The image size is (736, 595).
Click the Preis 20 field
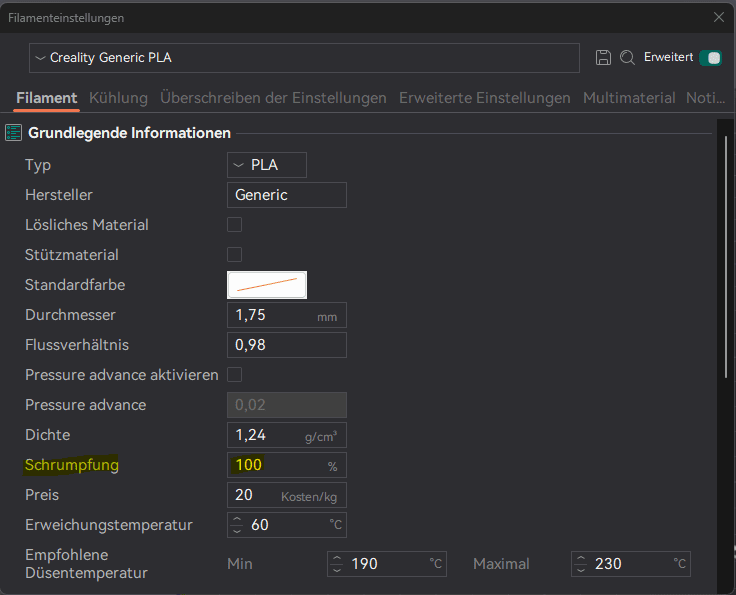coord(287,495)
